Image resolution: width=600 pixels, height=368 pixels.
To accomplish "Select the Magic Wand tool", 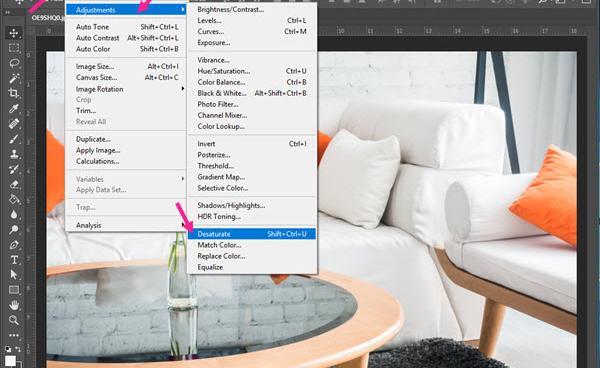I will point(14,78).
